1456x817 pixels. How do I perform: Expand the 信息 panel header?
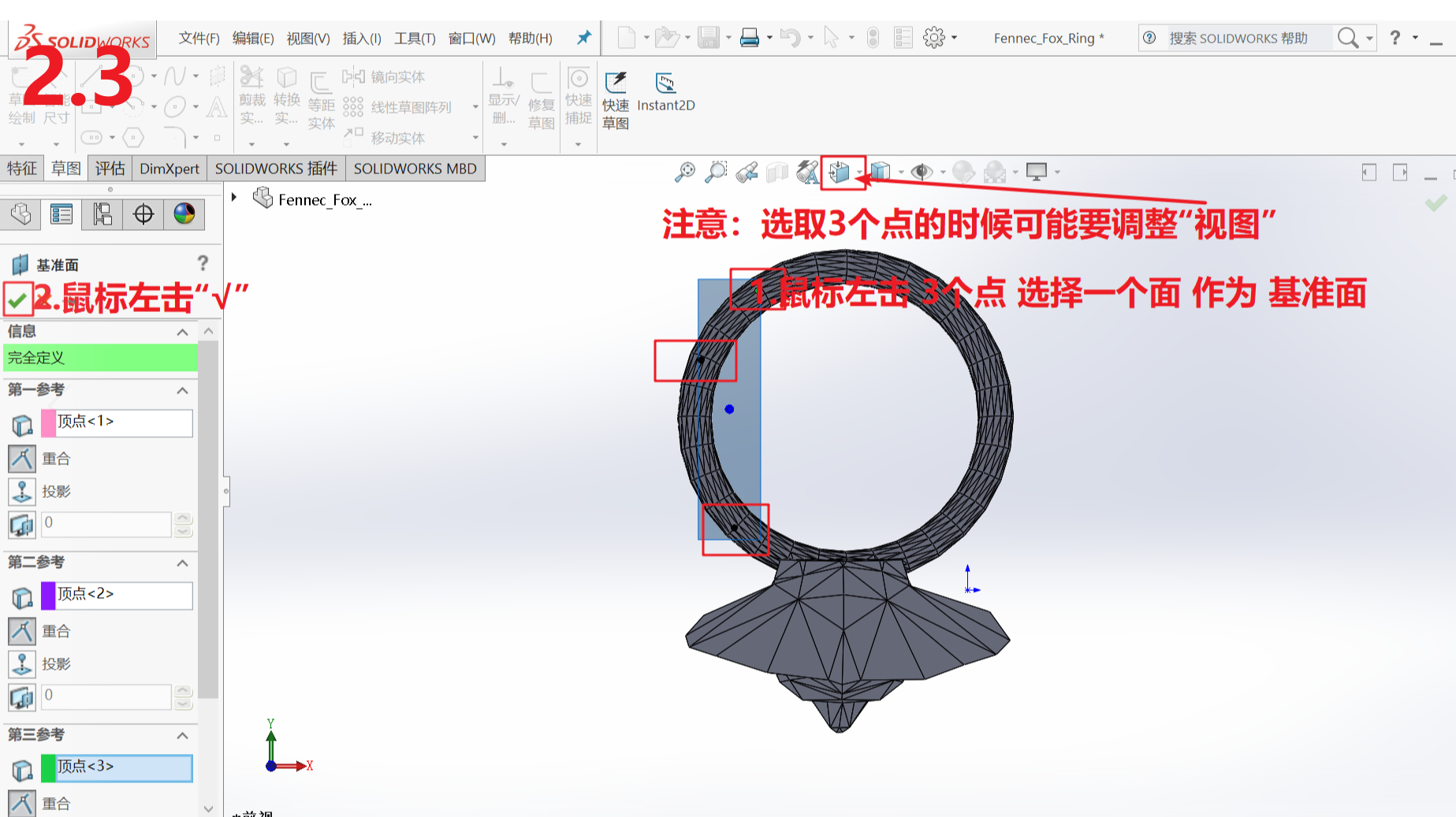[182, 331]
